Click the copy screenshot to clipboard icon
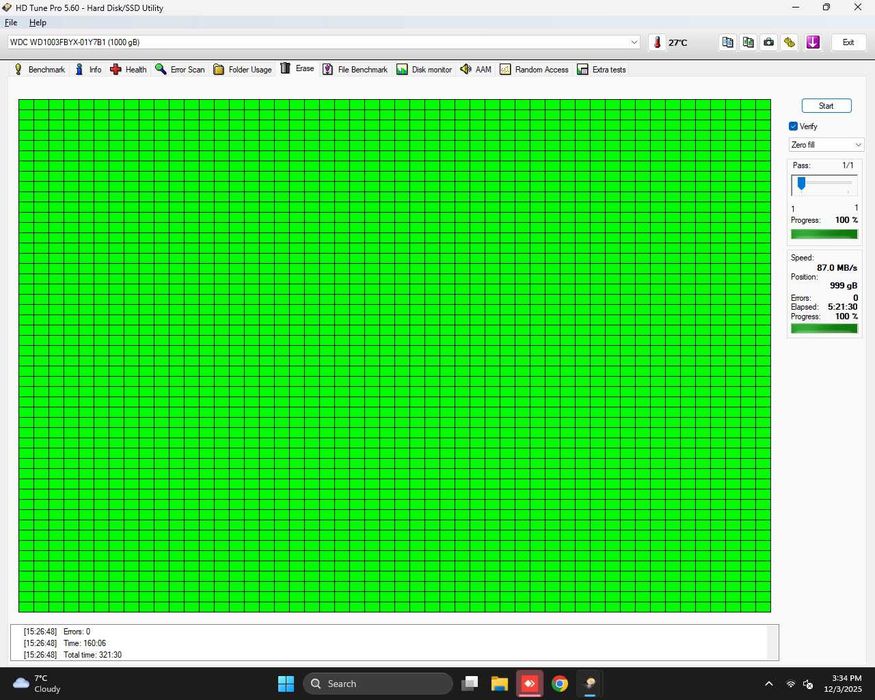This screenshot has width=875, height=700. 748,42
